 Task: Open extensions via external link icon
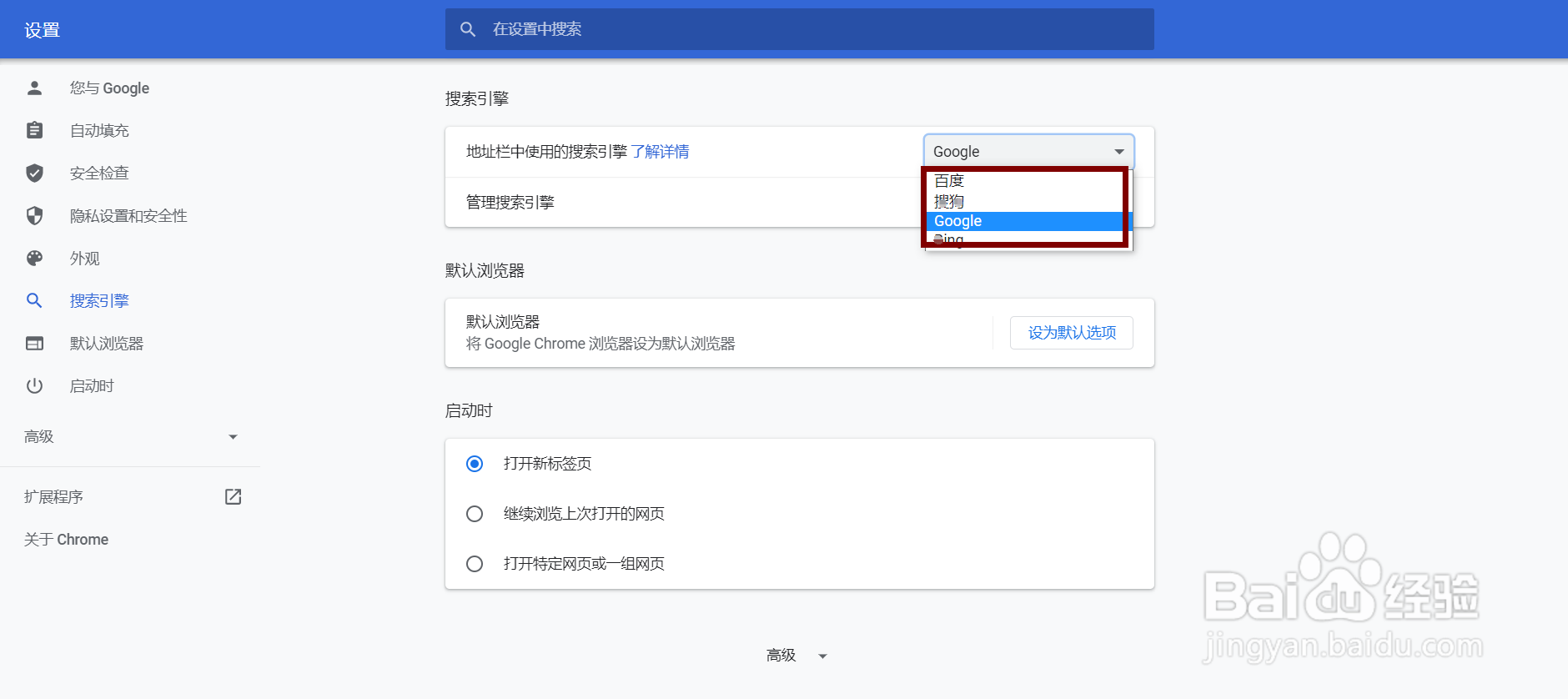[x=234, y=496]
